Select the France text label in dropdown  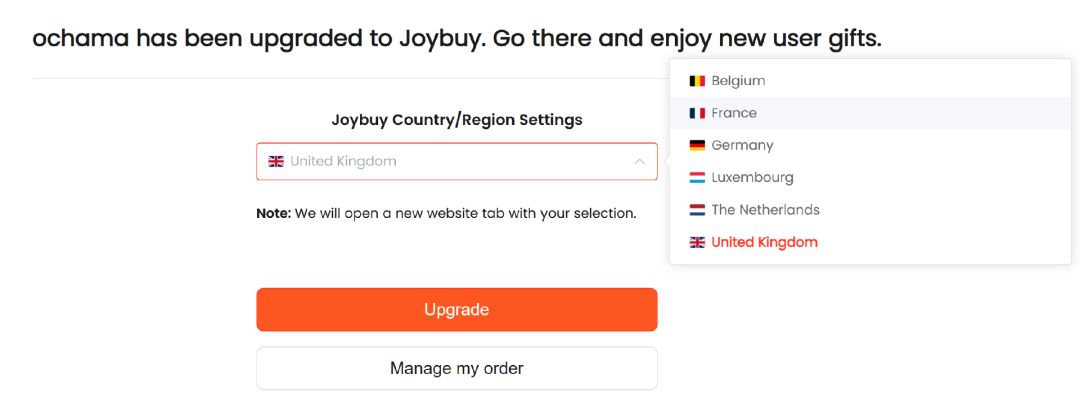[x=734, y=113]
